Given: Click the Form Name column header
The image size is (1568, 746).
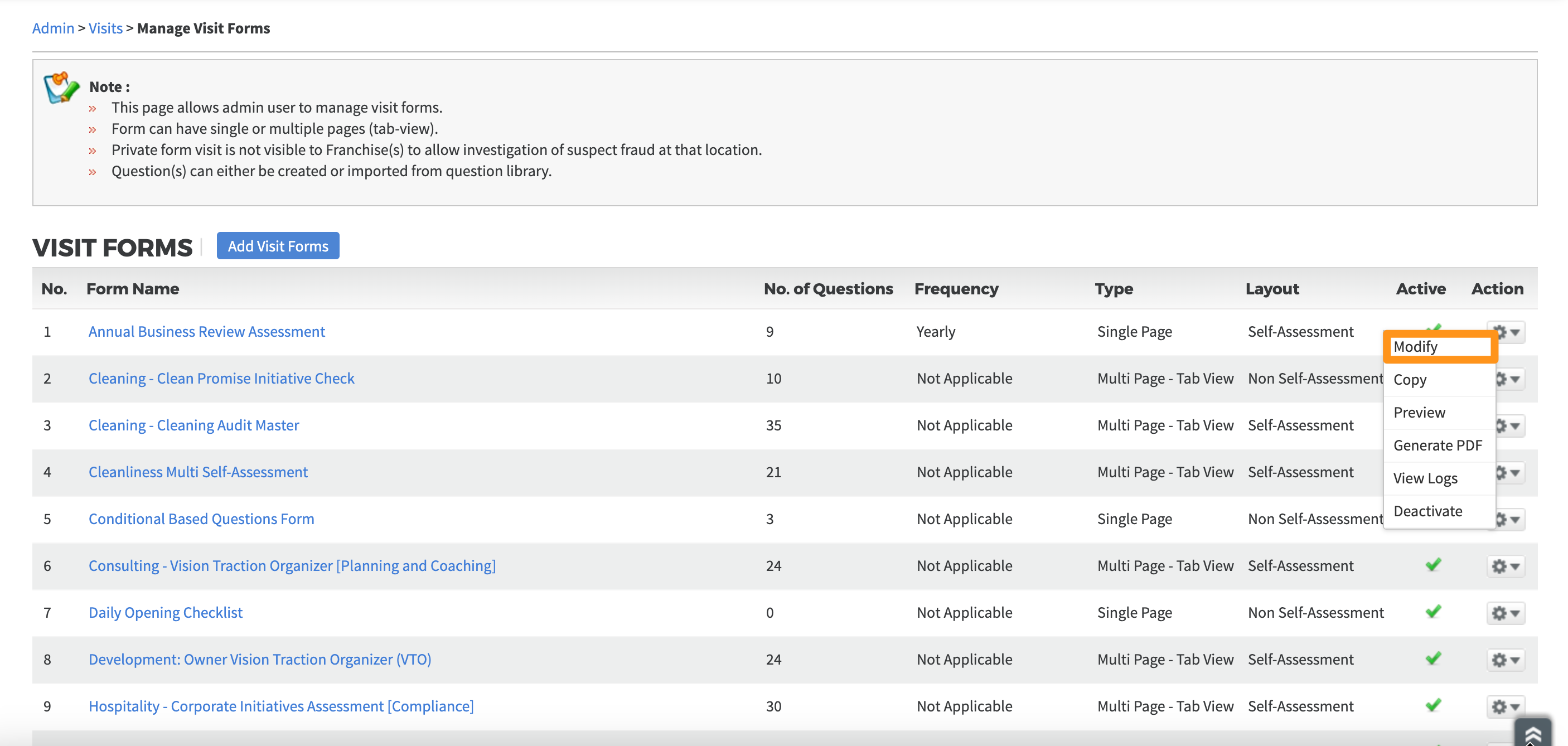Looking at the screenshot, I should tap(133, 289).
